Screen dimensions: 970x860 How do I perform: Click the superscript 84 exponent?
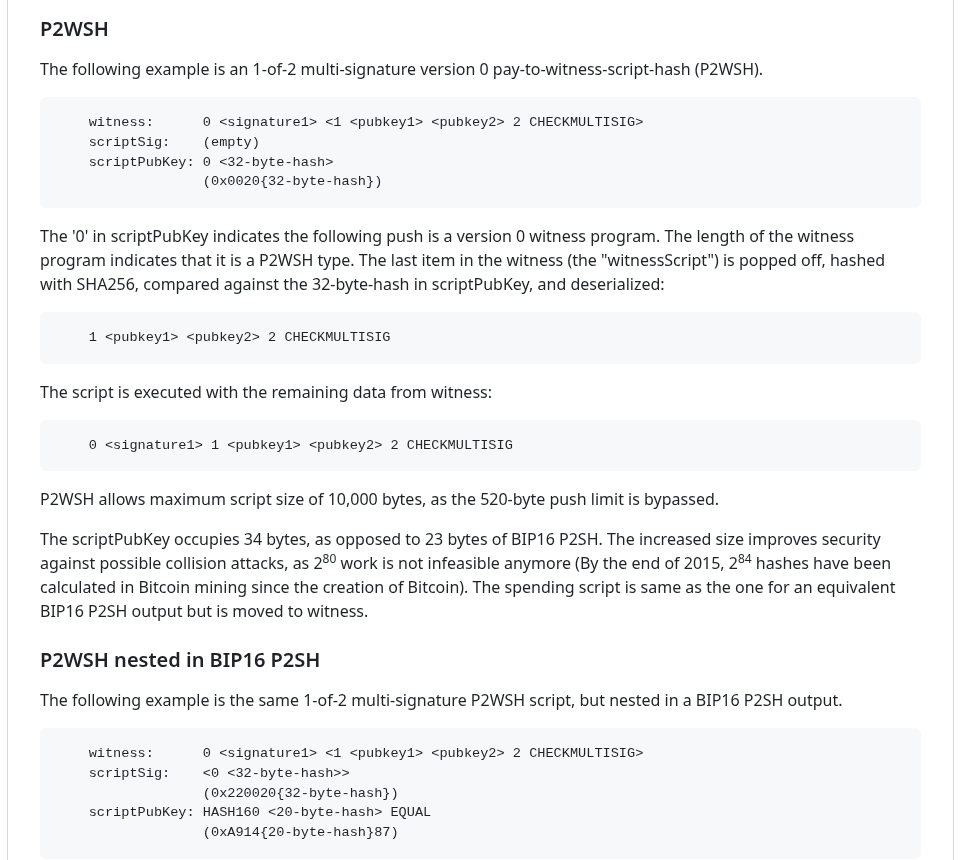pos(744,559)
